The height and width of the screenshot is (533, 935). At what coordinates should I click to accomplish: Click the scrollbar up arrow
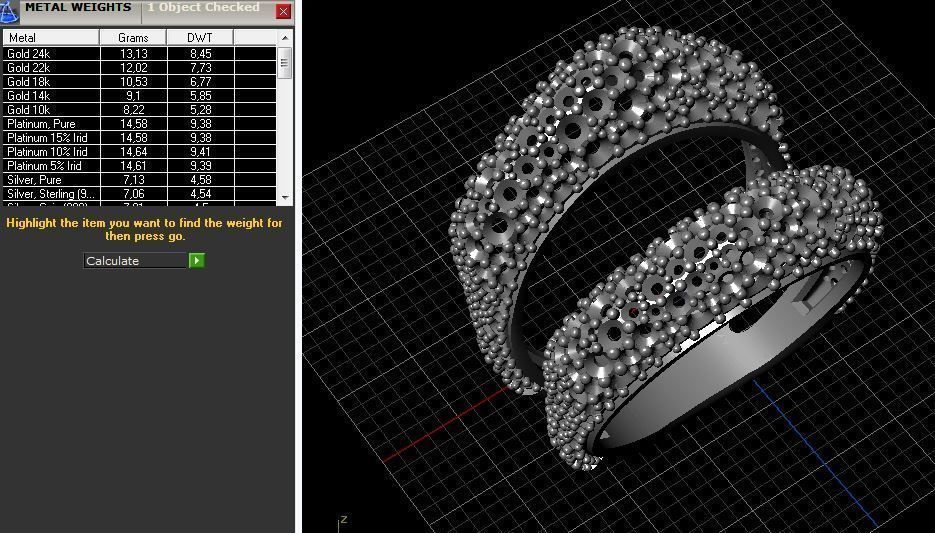click(x=285, y=38)
